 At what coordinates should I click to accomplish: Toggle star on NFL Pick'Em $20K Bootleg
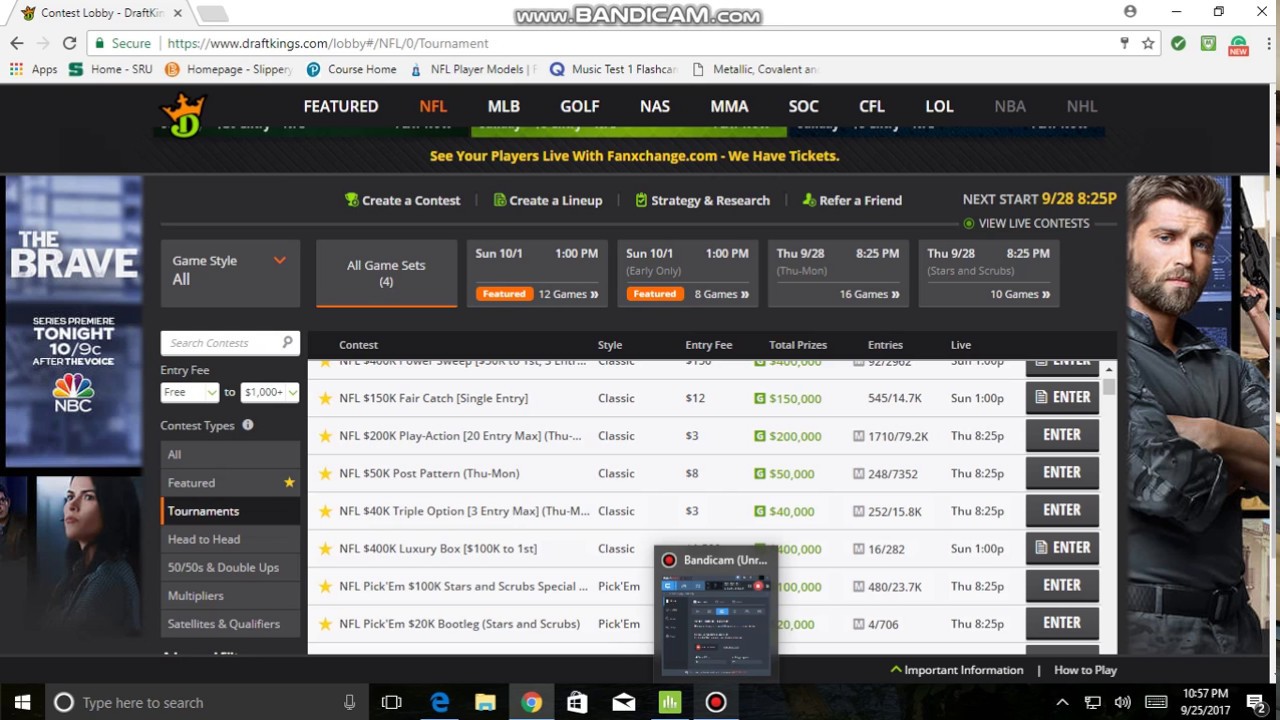tap(325, 624)
